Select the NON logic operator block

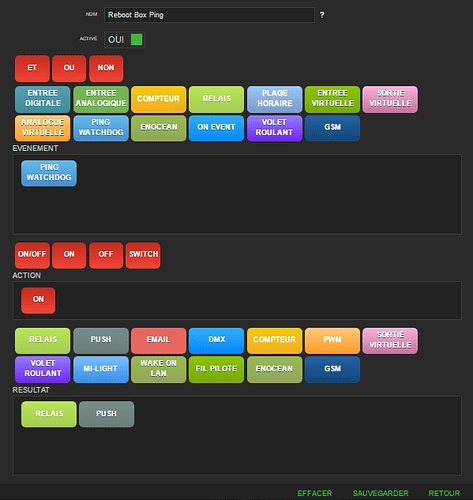point(106,68)
